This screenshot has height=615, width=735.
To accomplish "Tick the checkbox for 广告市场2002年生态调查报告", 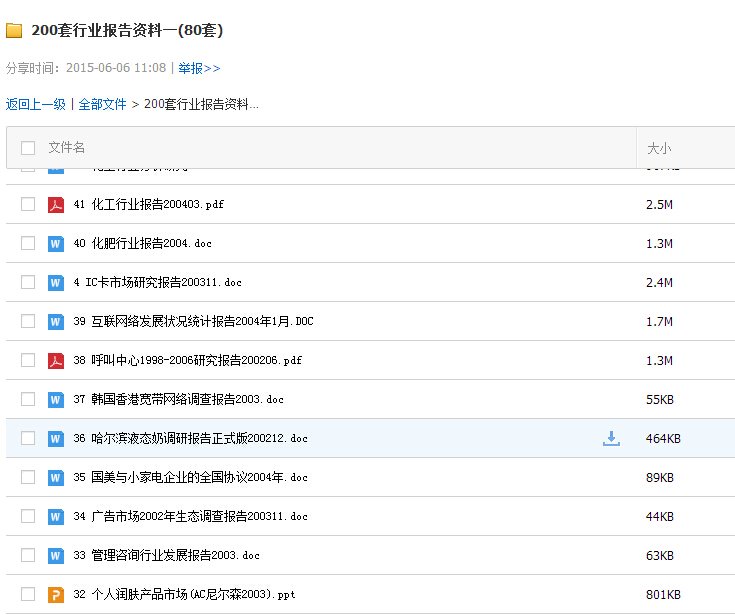I will coord(28,516).
